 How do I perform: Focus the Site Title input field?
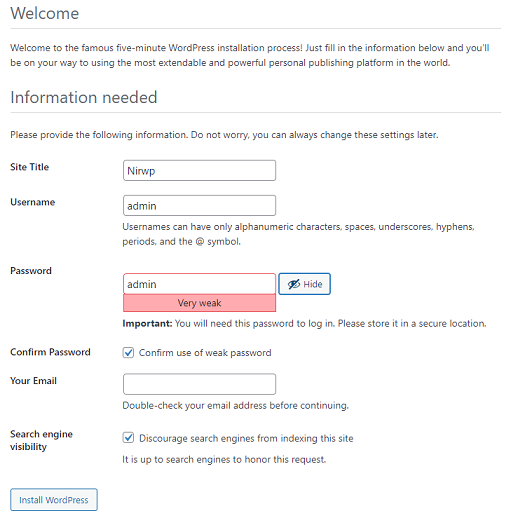pyautogui.click(x=200, y=170)
